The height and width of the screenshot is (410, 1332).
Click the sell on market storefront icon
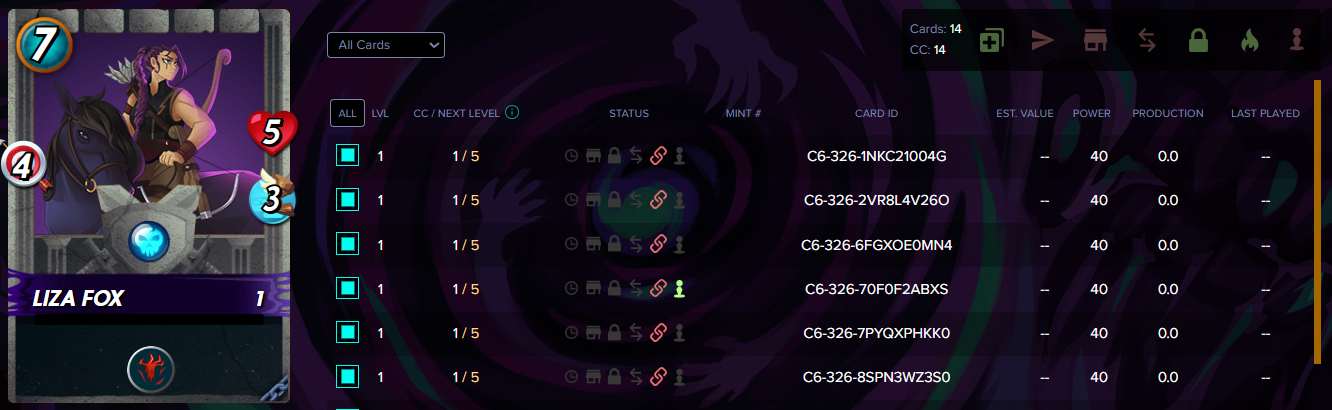[x=1096, y=40]
